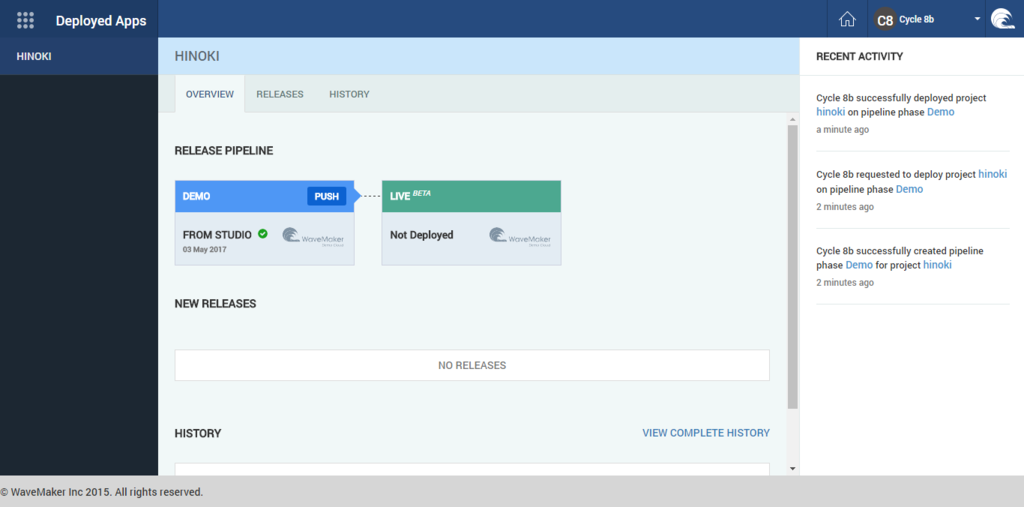Expand the Cycle 8b account dropdown arrow
The width and height of the screenshot is (1024, 507).
pyautogui.click(x=977, y=20)
